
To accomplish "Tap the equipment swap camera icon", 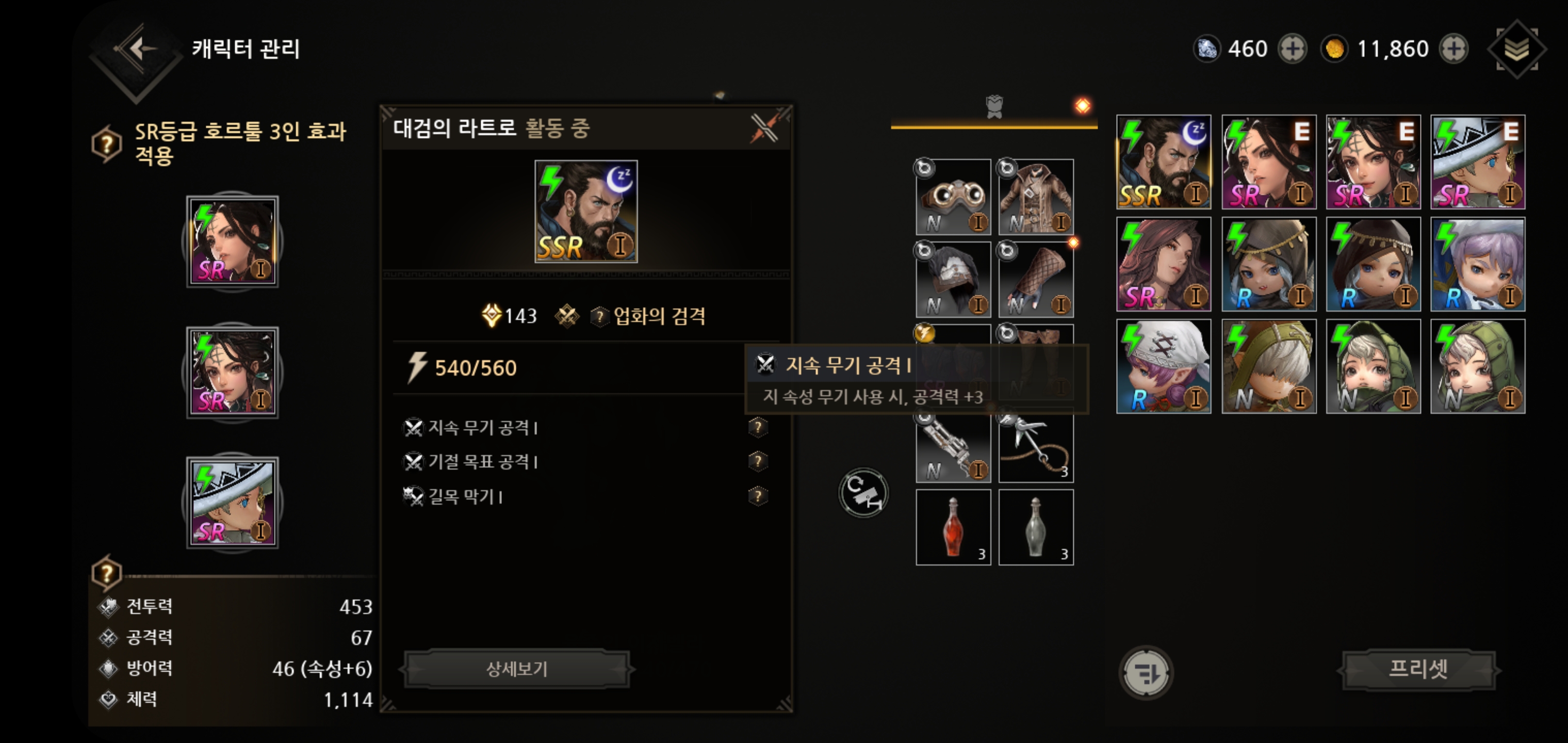I will coord(863,493).
